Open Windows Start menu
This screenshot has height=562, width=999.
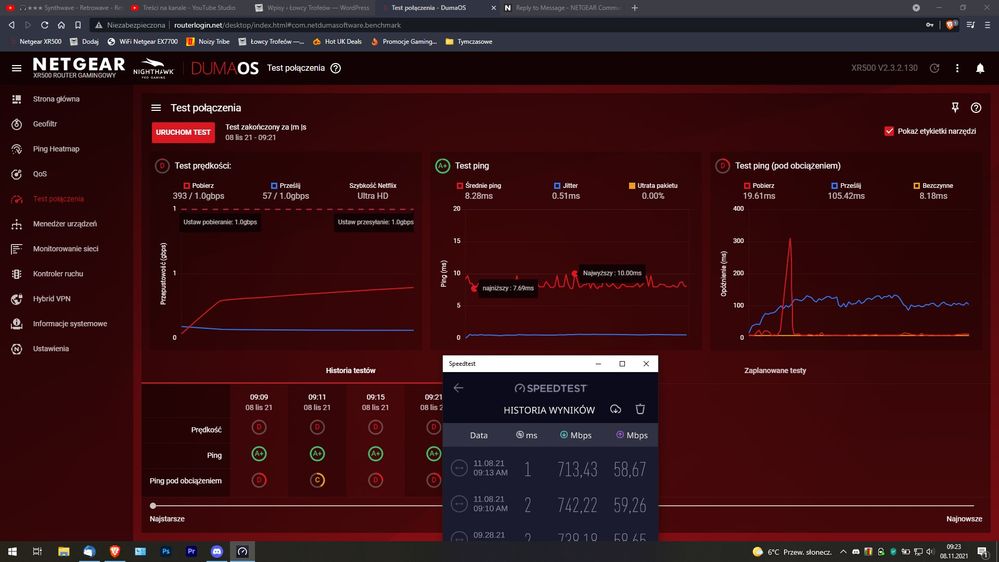point(12,551)
